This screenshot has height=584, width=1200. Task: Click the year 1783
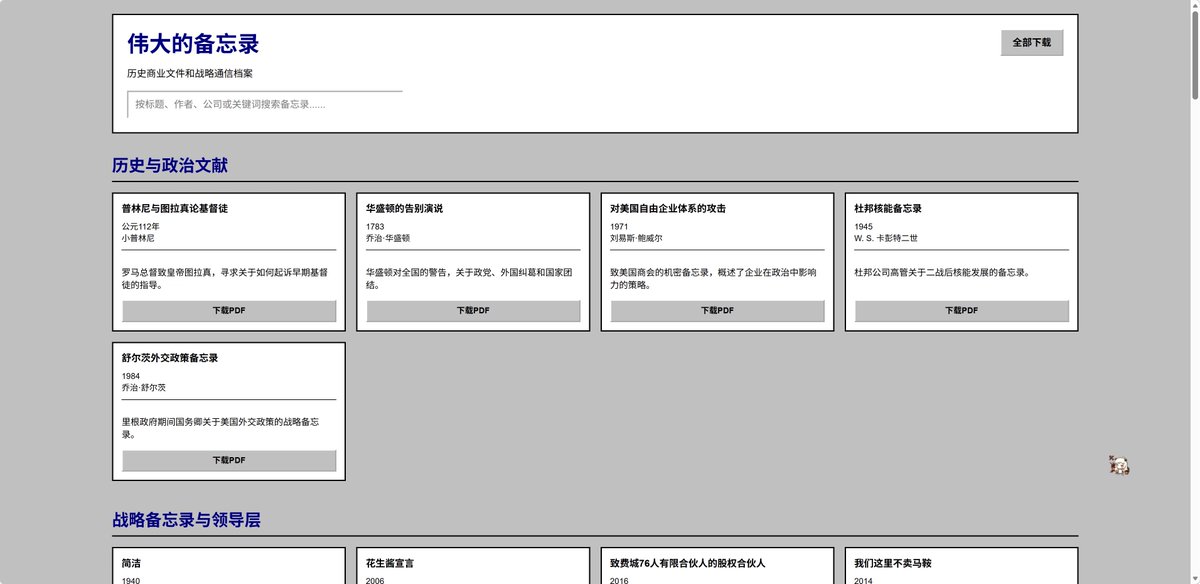pyautogui.click(x=375, y=227)
